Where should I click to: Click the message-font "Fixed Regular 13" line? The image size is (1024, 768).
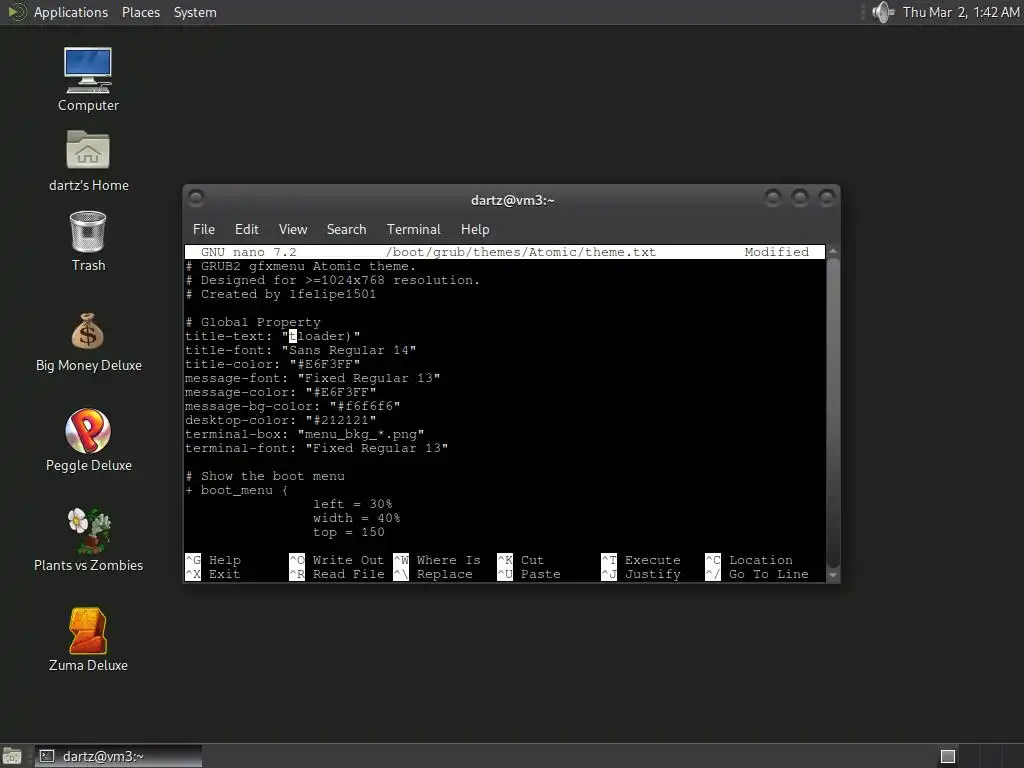tap(312, 378)
